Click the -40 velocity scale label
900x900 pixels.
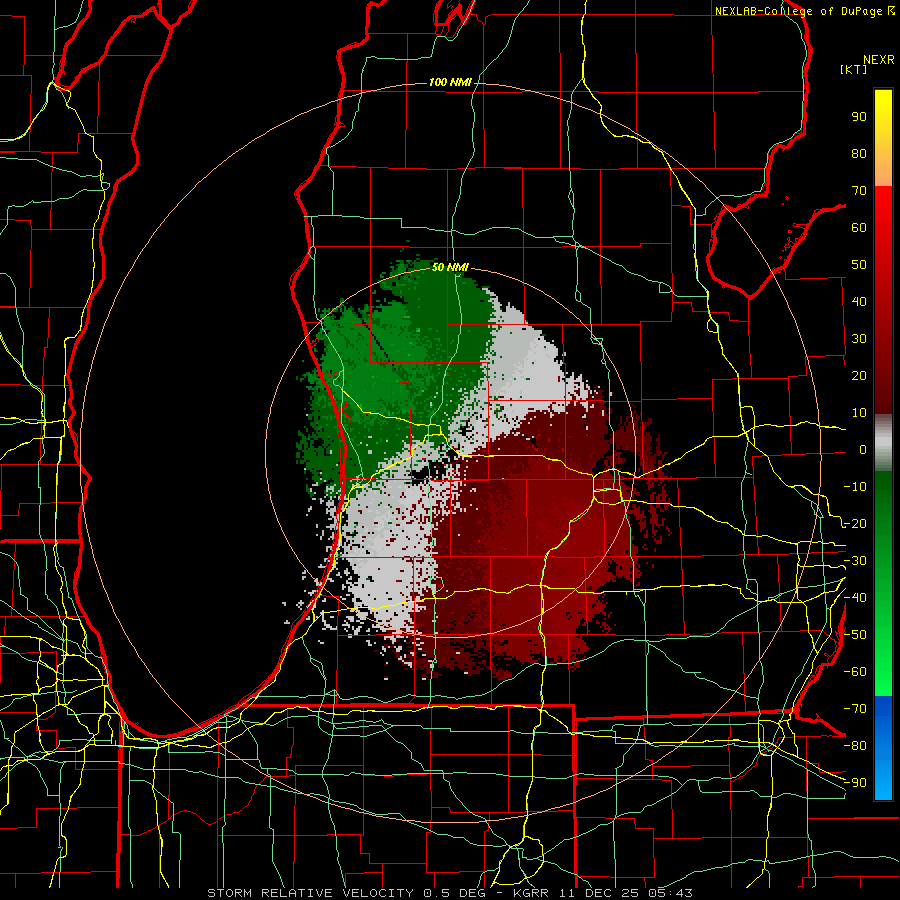(855, 598)
